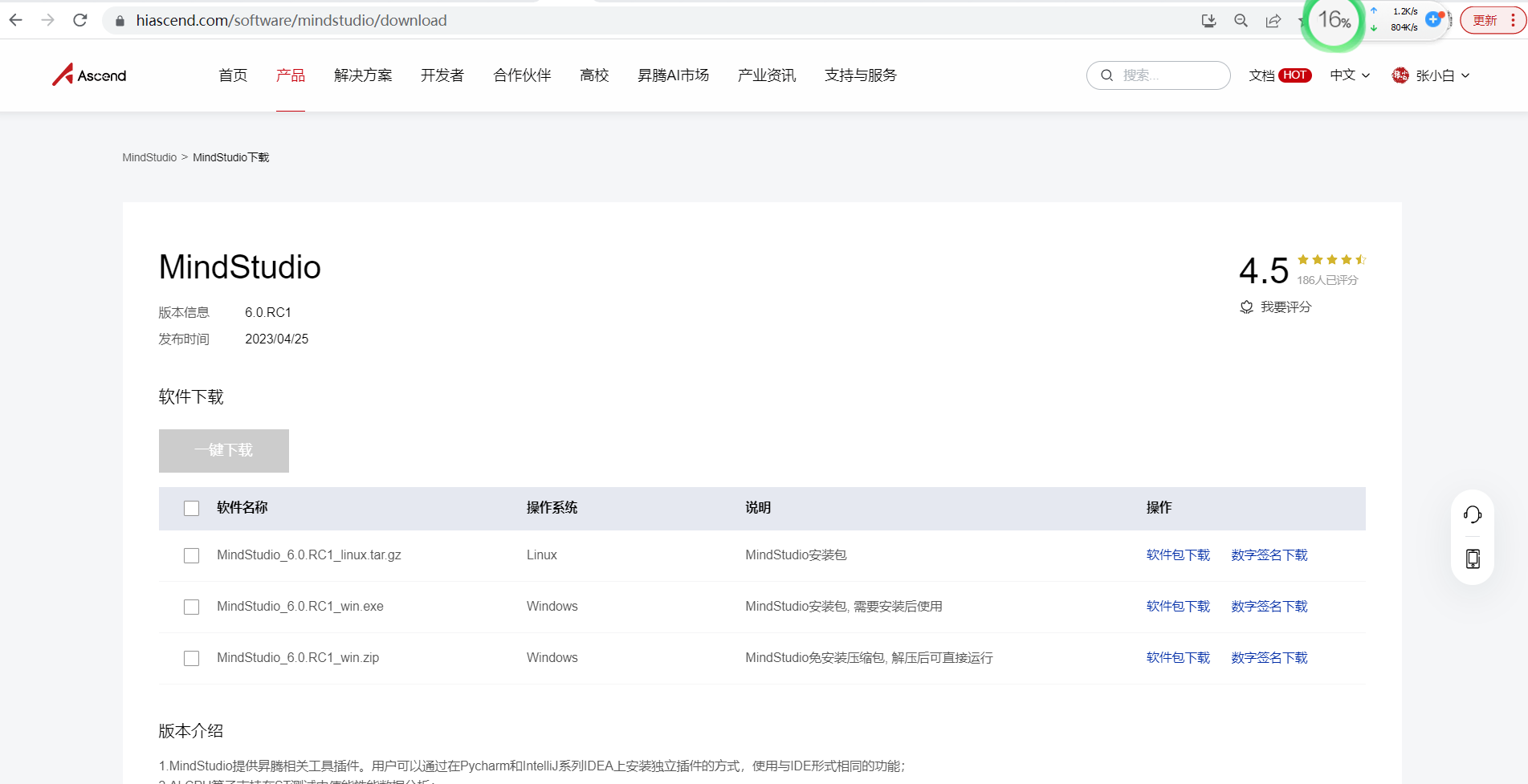
Task: Open the 产业资讯 nav menu
Action: 767,75
